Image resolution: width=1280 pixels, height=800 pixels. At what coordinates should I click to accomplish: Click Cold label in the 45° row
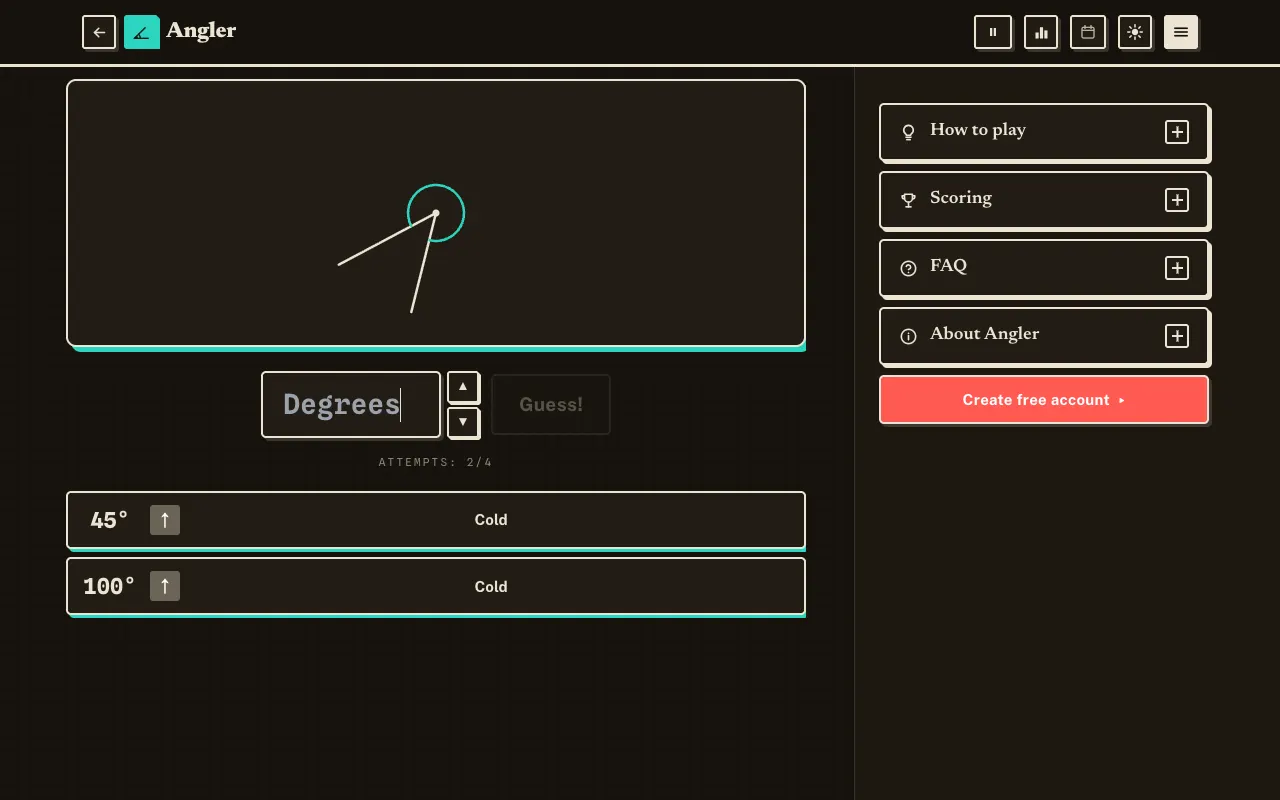(x=491, y=520)
